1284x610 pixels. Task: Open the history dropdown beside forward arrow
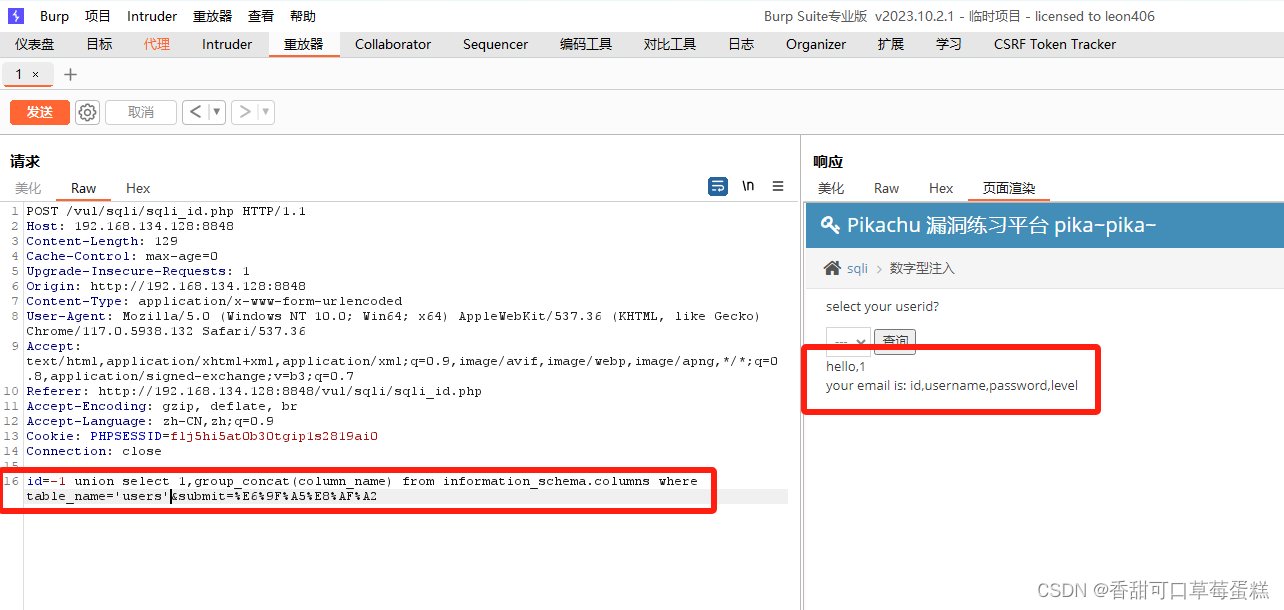tap(266, 112)
